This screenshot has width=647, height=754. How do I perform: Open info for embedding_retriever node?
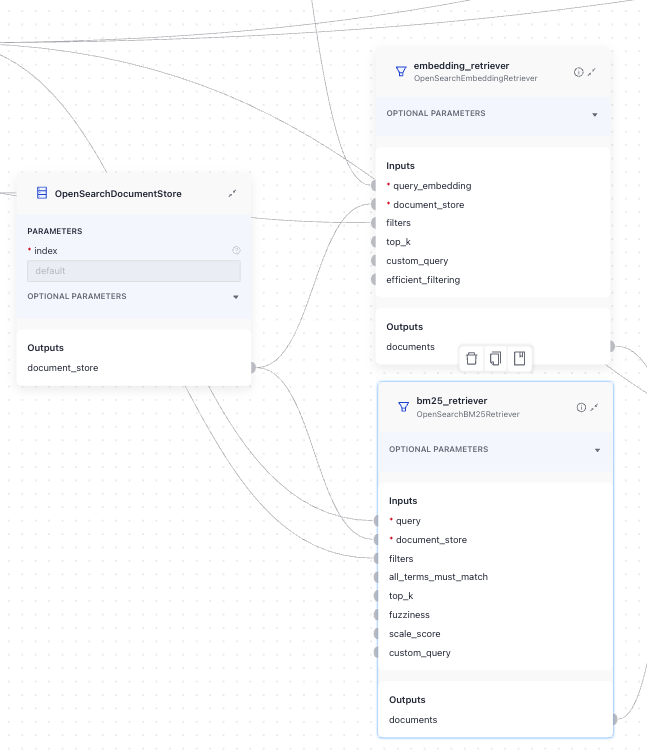[579, 72]
